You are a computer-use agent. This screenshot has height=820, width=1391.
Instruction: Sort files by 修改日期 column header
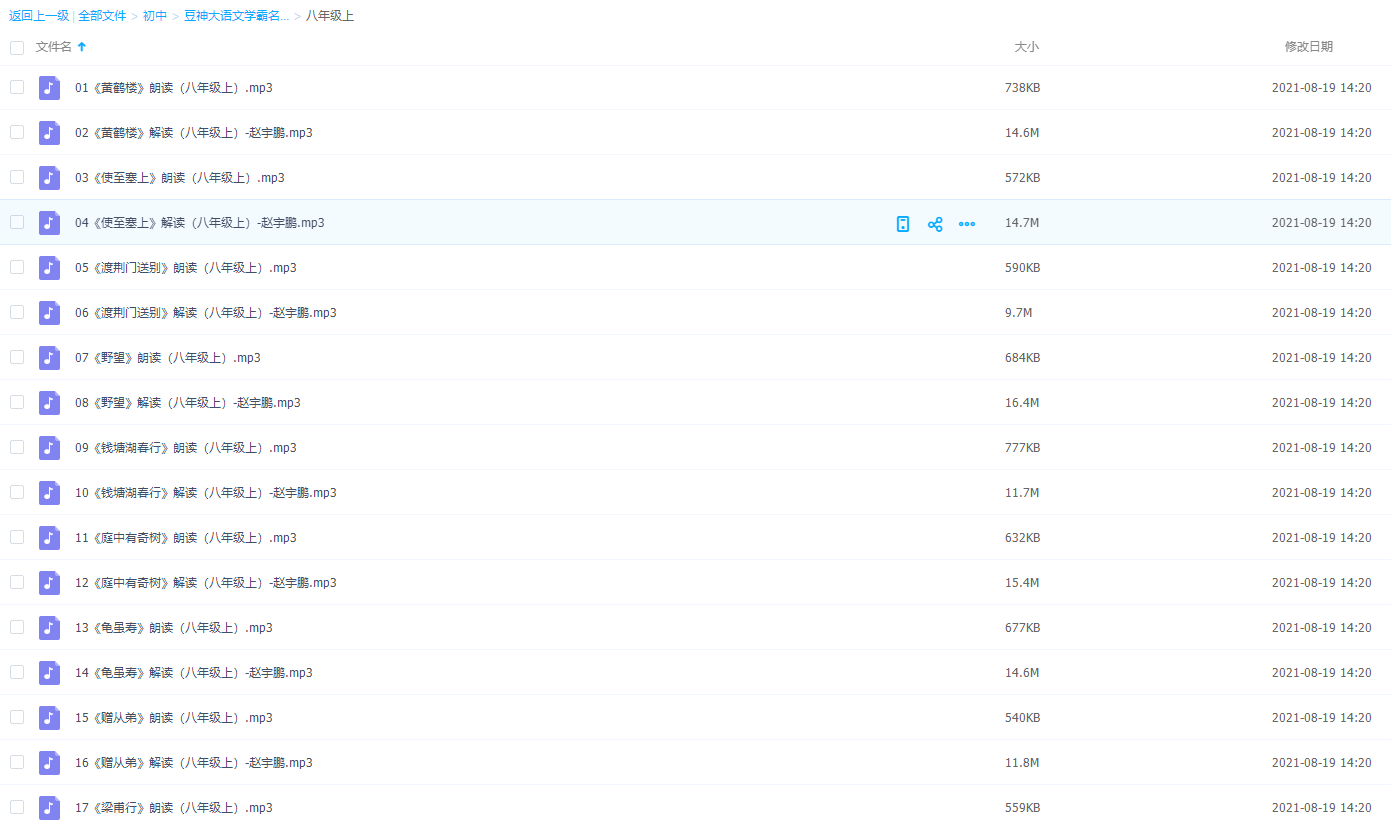pos(1308,47)
